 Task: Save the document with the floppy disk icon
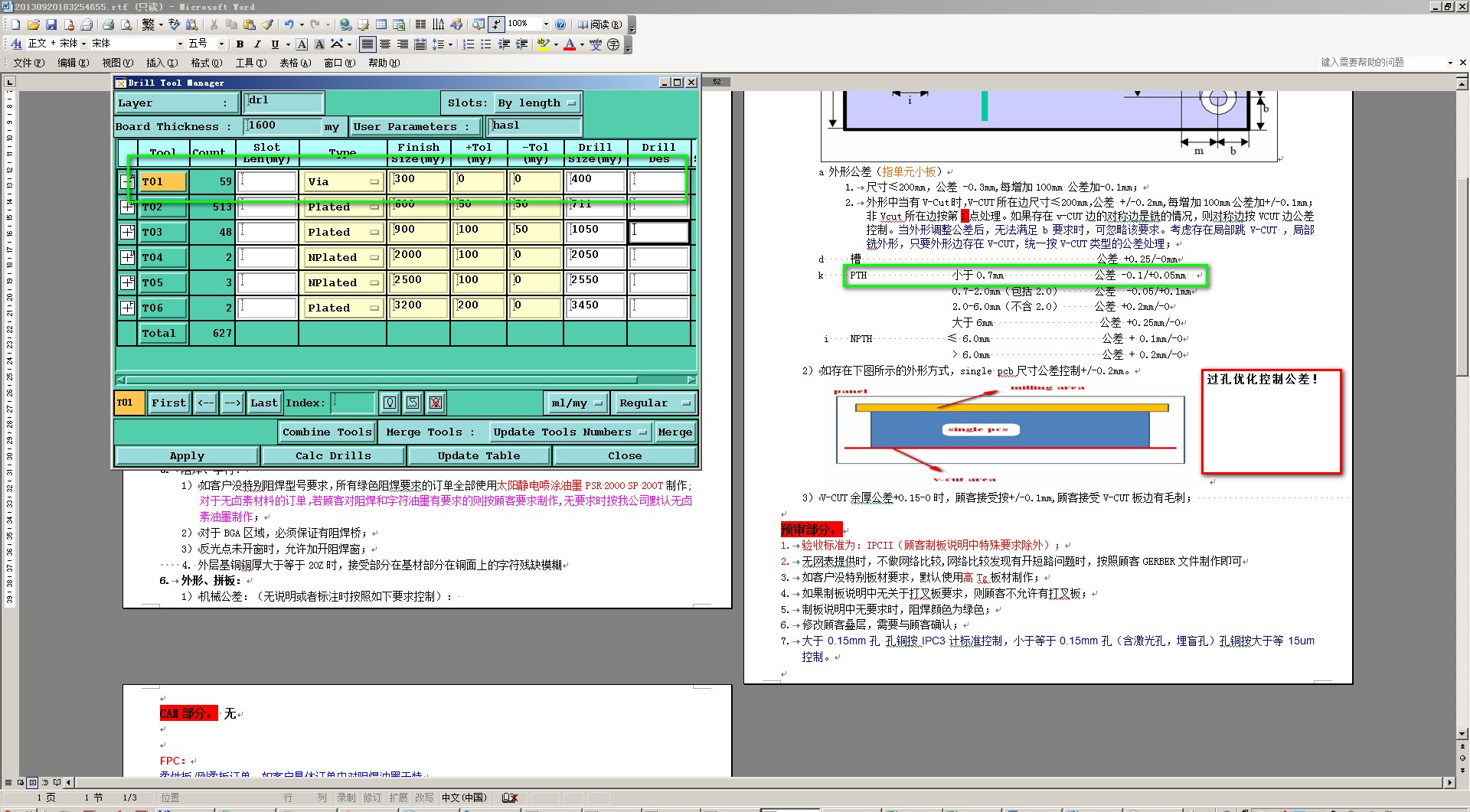51,24
